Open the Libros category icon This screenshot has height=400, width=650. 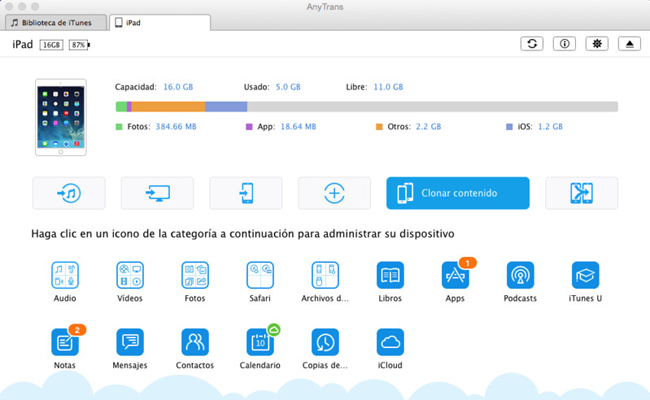[390, 275]
